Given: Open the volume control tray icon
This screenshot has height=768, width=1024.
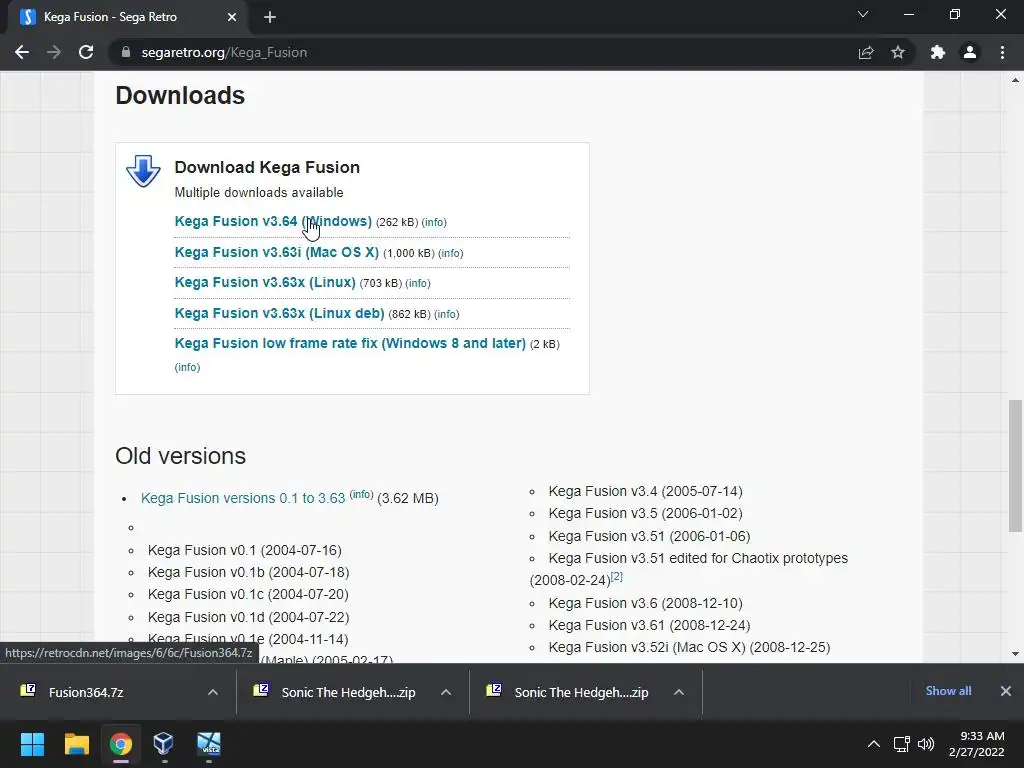Looking at the screenshot, I should point(926,744).
